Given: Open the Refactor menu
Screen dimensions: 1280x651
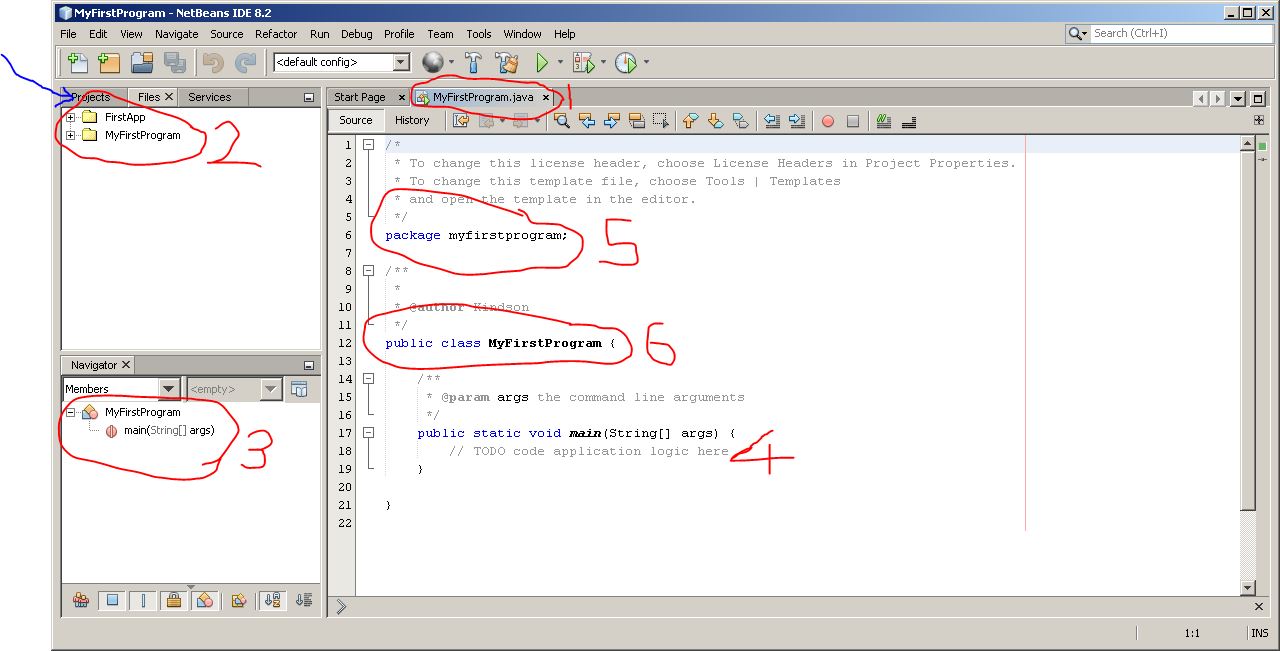Looking at the screenshot, I should [276, 33].
